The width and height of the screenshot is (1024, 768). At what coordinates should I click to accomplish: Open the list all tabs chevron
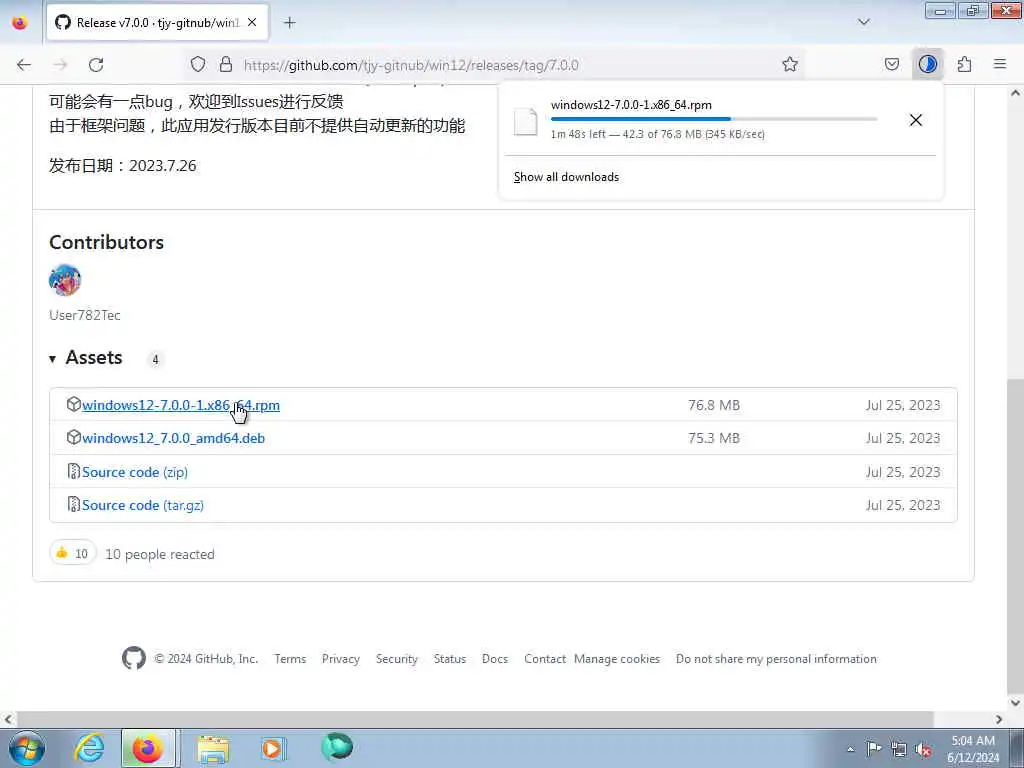coord(864,22)
